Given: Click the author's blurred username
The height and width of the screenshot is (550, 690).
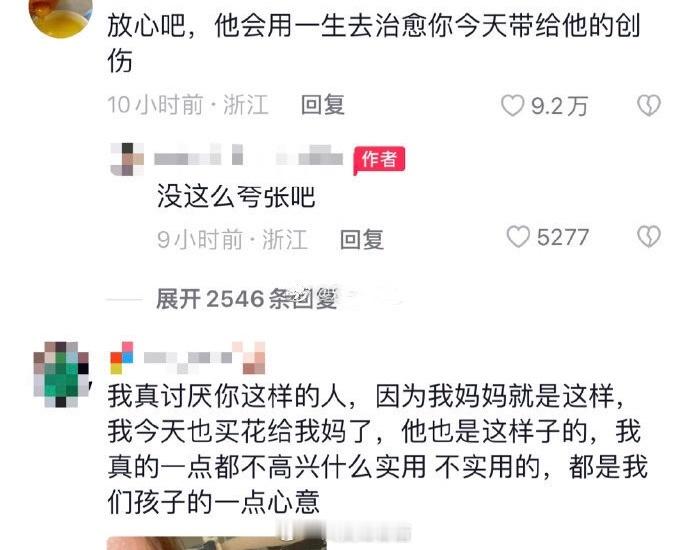Looking at the screenshot, I should pyautogui.click(x=249, y=155).
